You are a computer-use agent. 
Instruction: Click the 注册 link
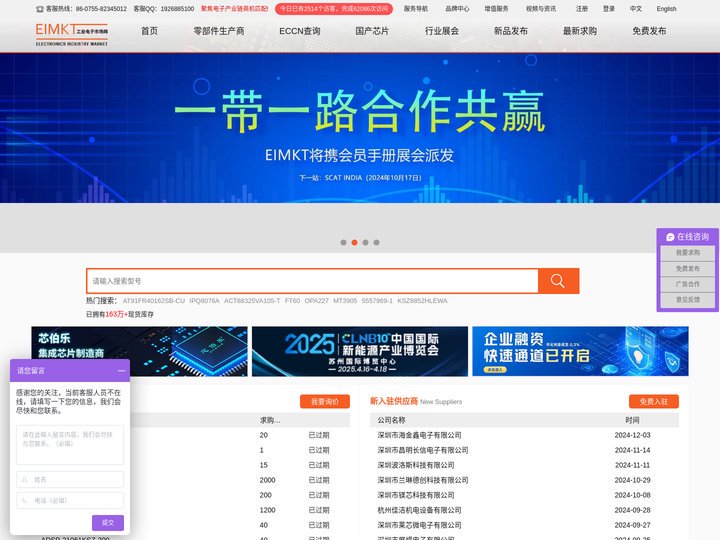[x=582, y=9]
